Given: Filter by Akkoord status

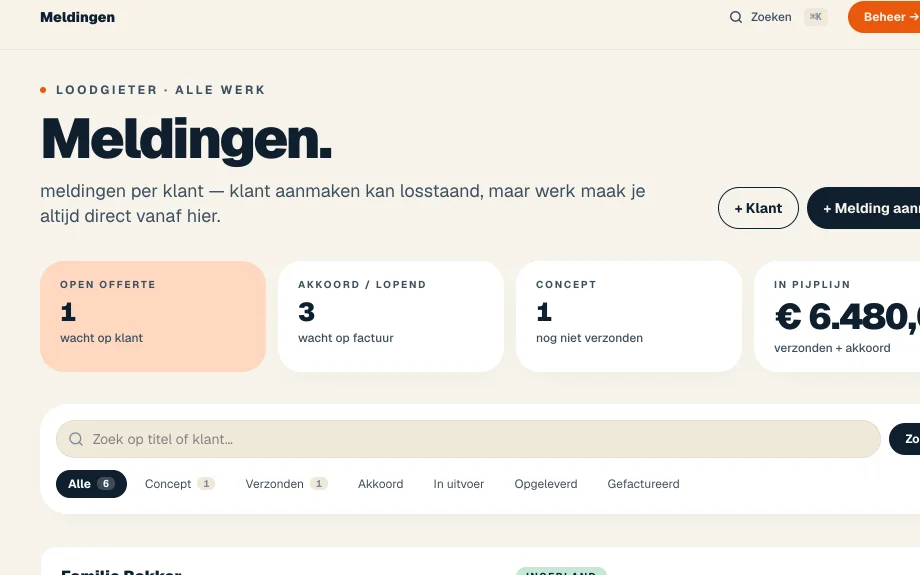Looking at the screenshot, I should pos(381,484).
